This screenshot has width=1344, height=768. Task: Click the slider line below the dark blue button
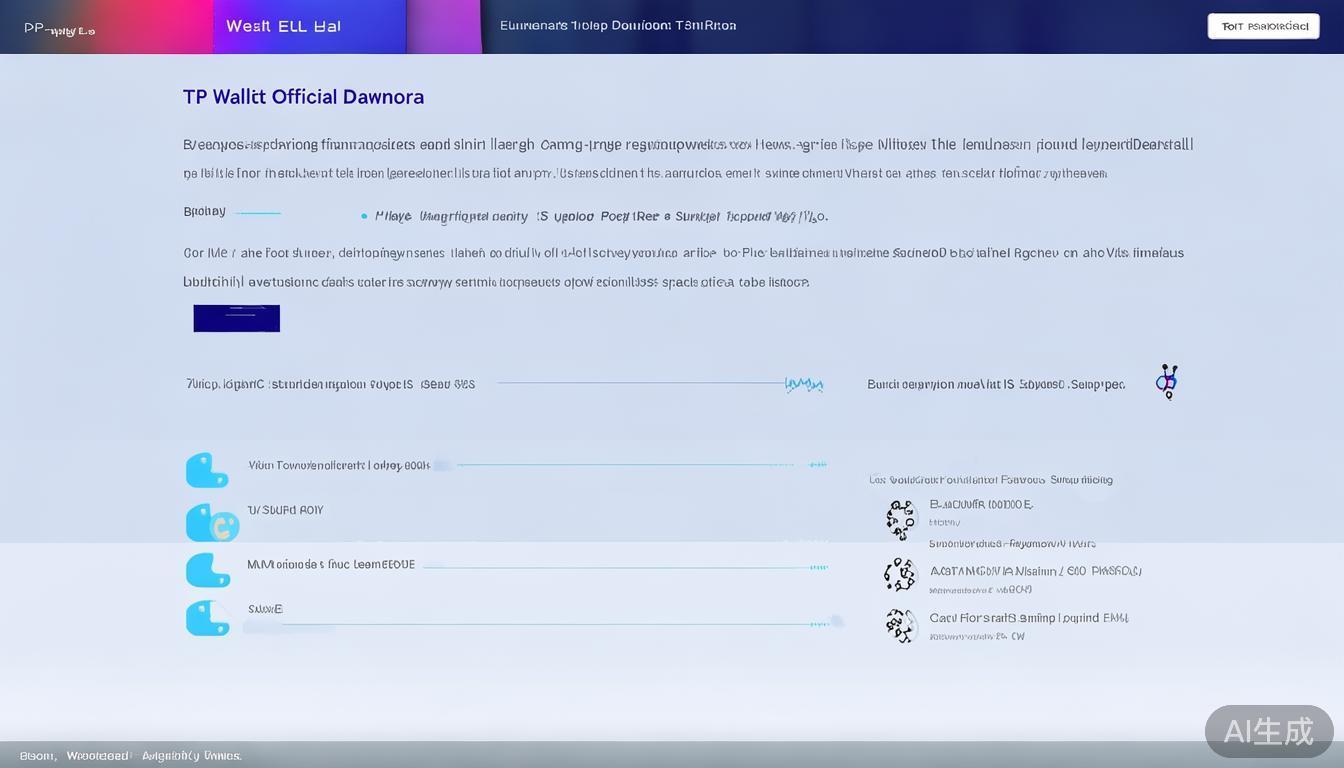640,383
